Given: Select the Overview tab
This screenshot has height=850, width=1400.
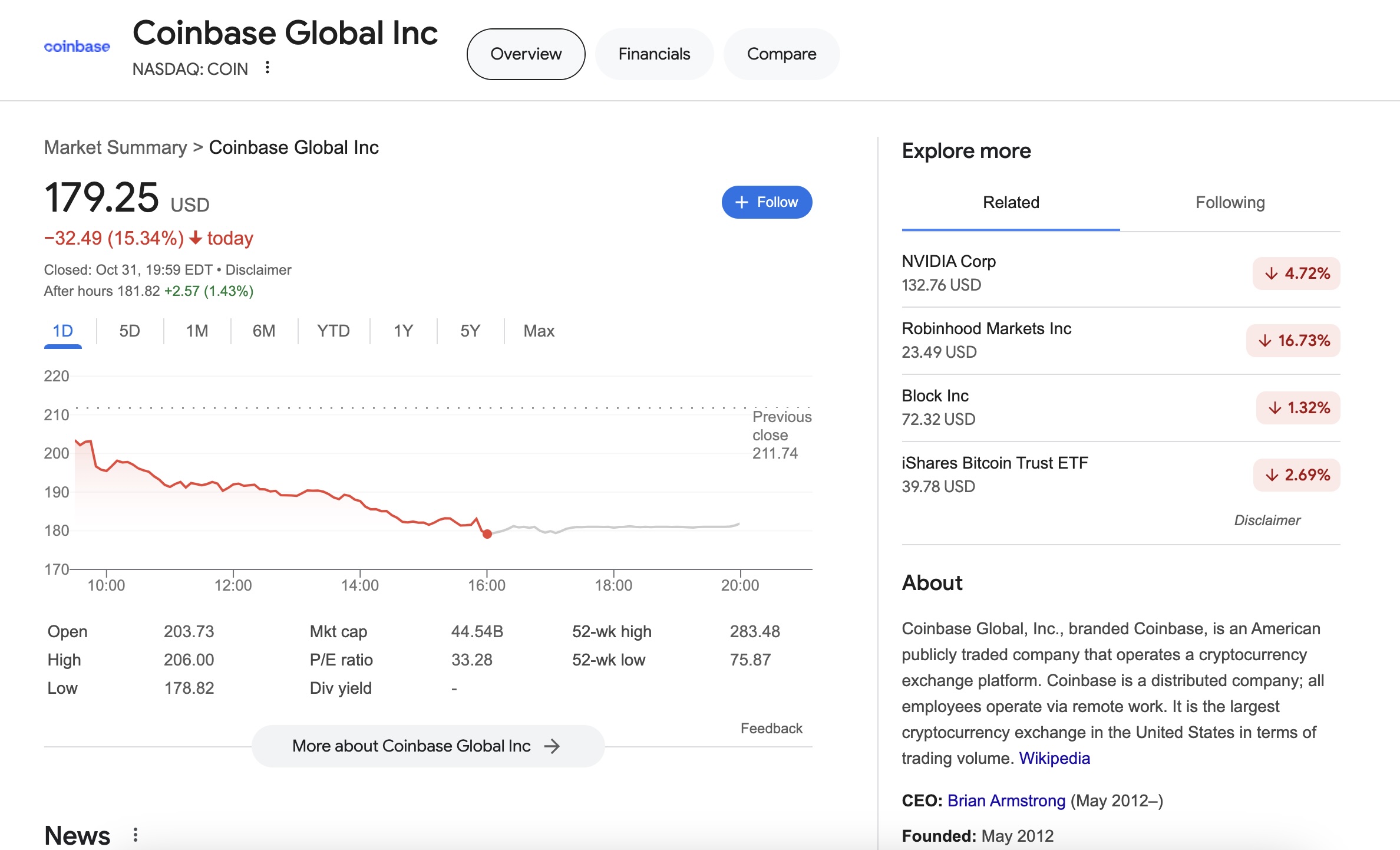Looking at the screenshot, I should click(x=526, y=54).
